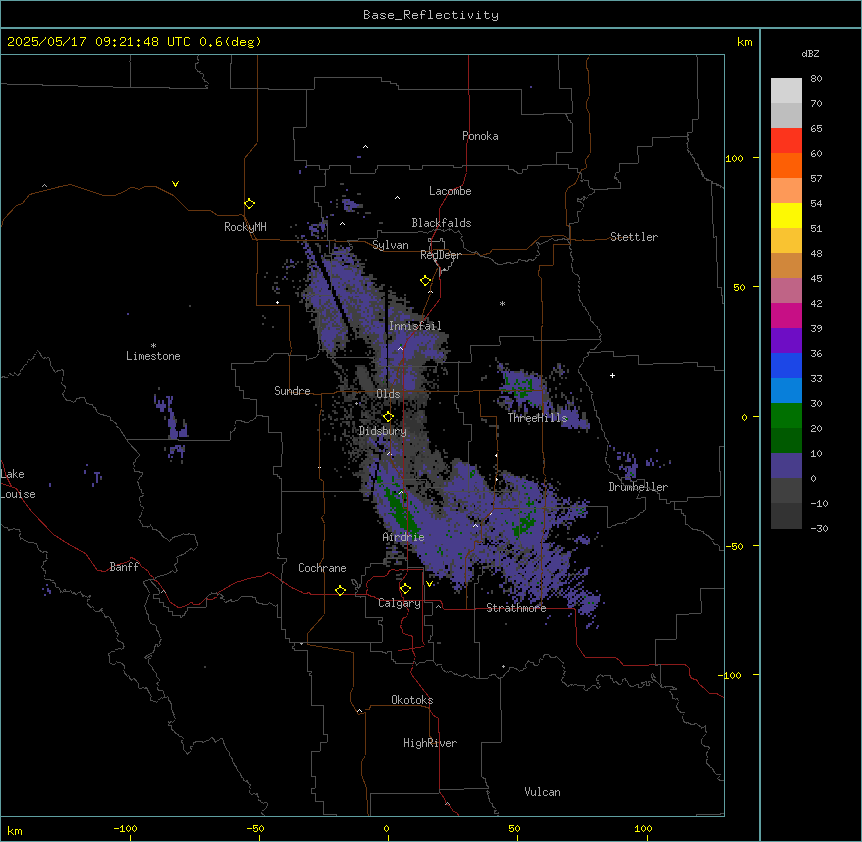This screenshot has width=862, height=842.
Task: Click the Lacombe city label
Action: [450, 191]
